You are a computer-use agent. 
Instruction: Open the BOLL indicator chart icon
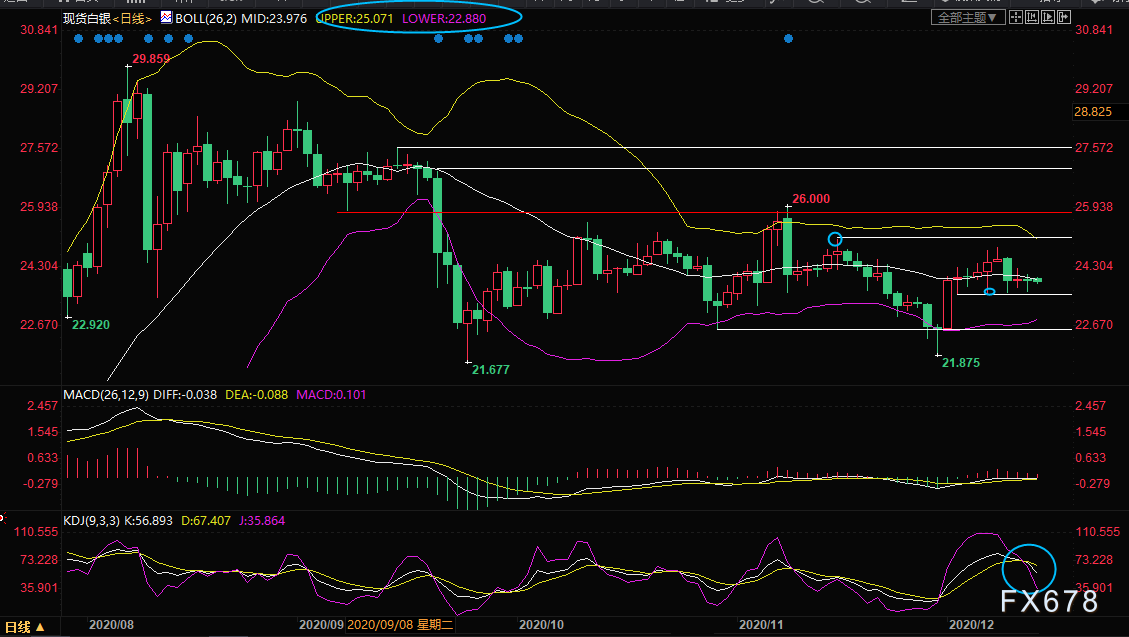coord(166,18)
